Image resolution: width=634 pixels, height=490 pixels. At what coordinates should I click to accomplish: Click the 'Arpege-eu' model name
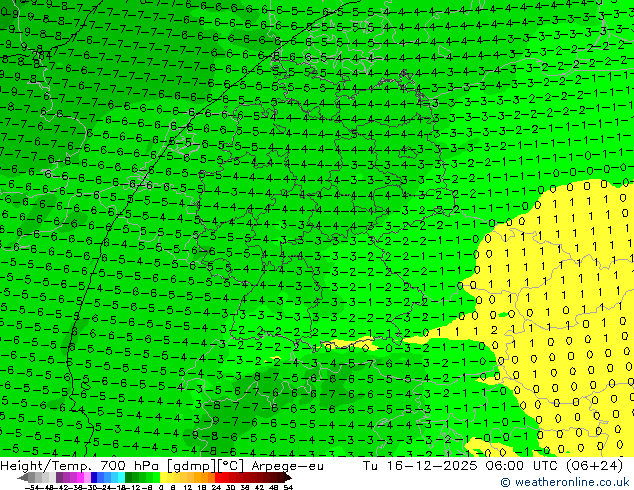287,466
